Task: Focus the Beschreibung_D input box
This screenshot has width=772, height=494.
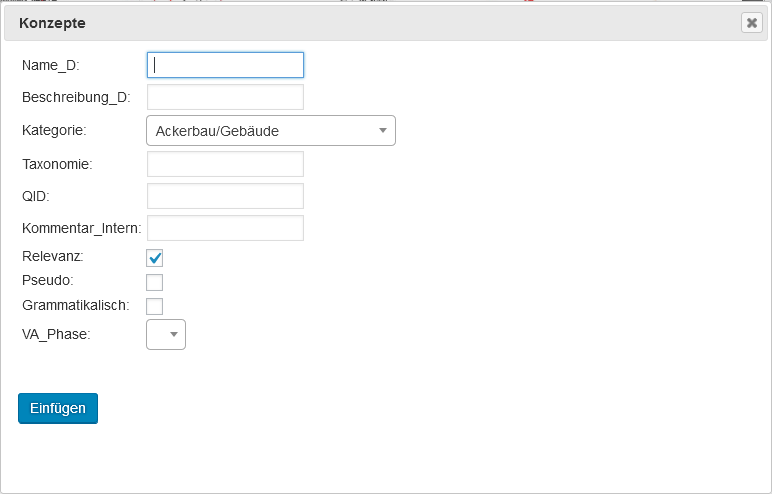Action: (225, 97)
